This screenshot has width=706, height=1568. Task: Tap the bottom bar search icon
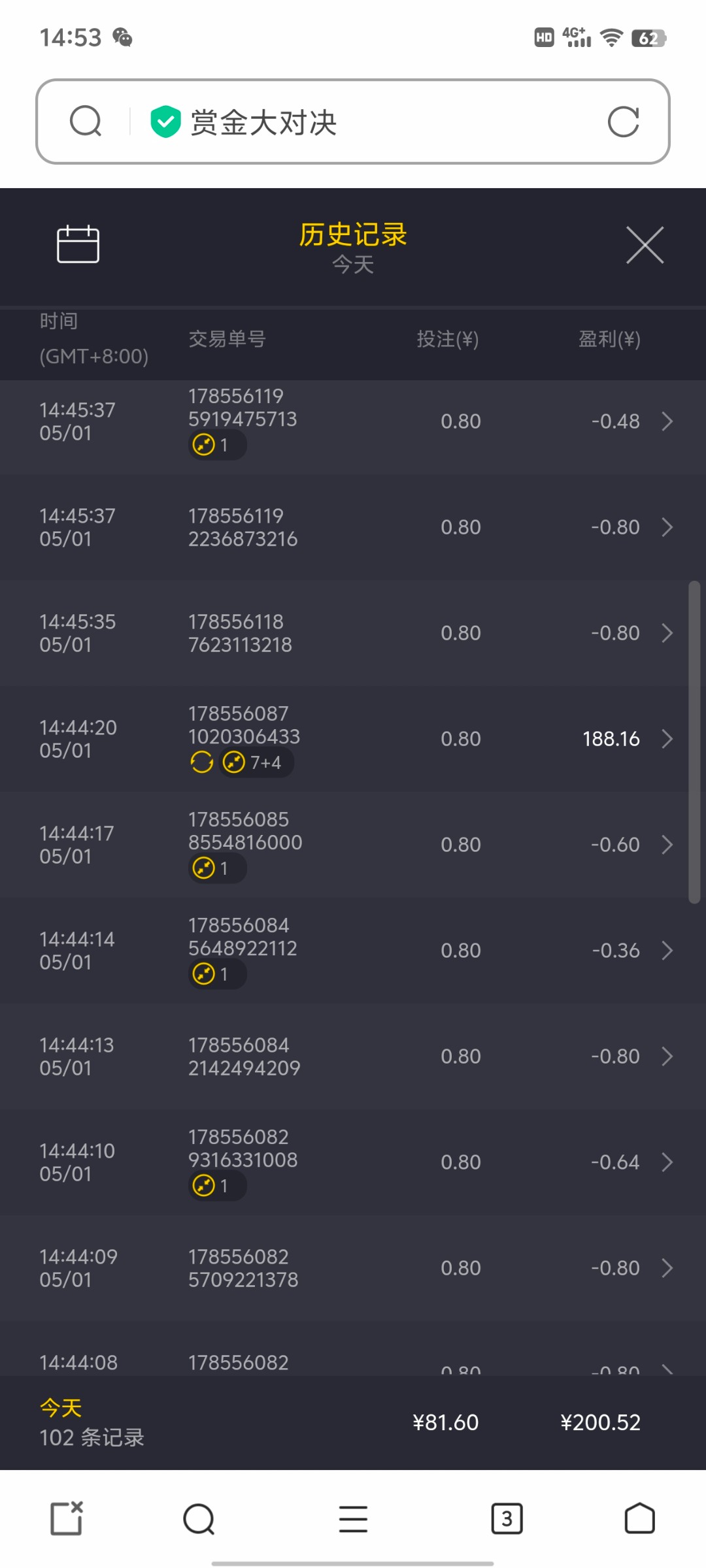coord(199,1518)
